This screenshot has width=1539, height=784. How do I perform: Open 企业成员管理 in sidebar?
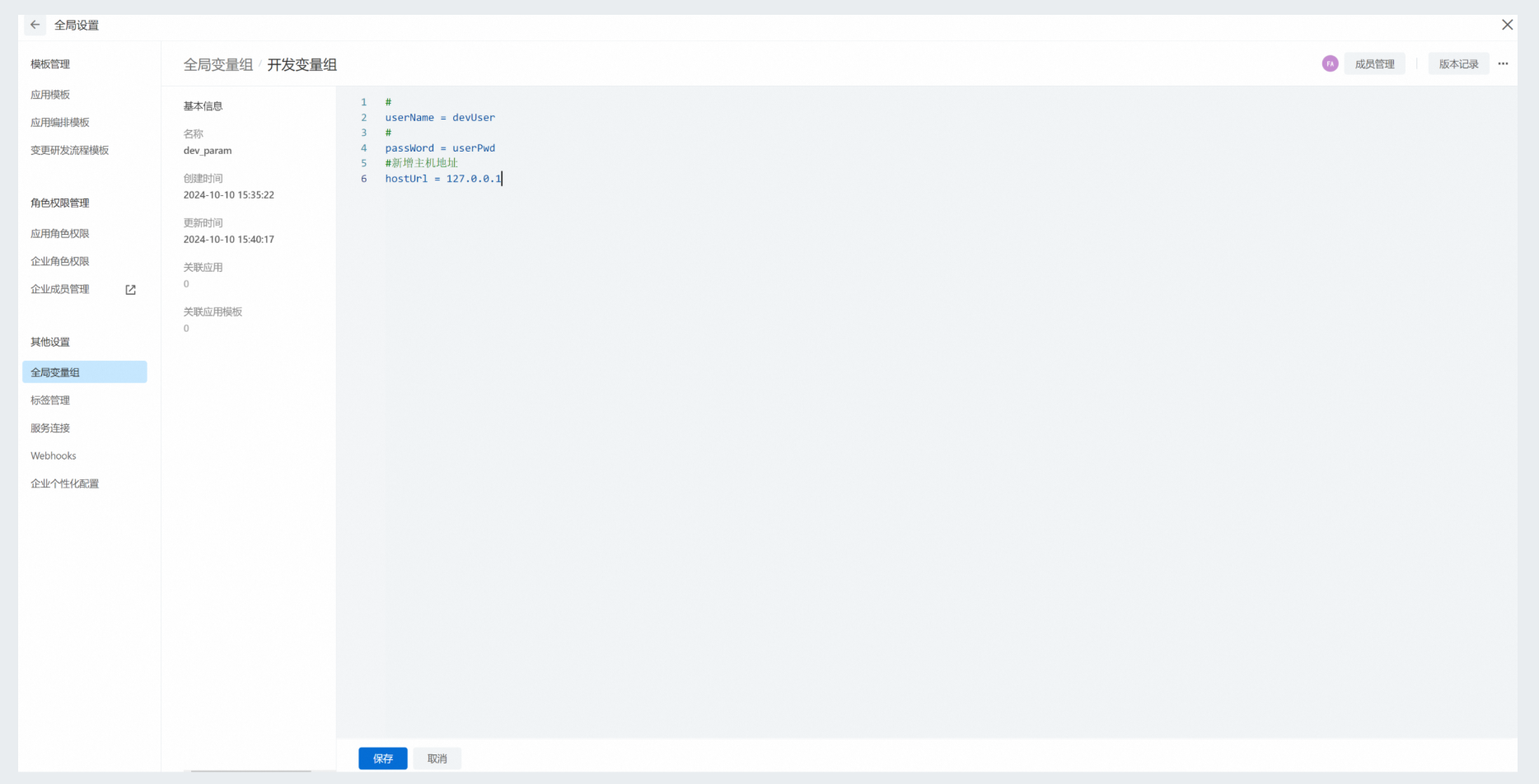pyautogui.click(x=60, y=289)
